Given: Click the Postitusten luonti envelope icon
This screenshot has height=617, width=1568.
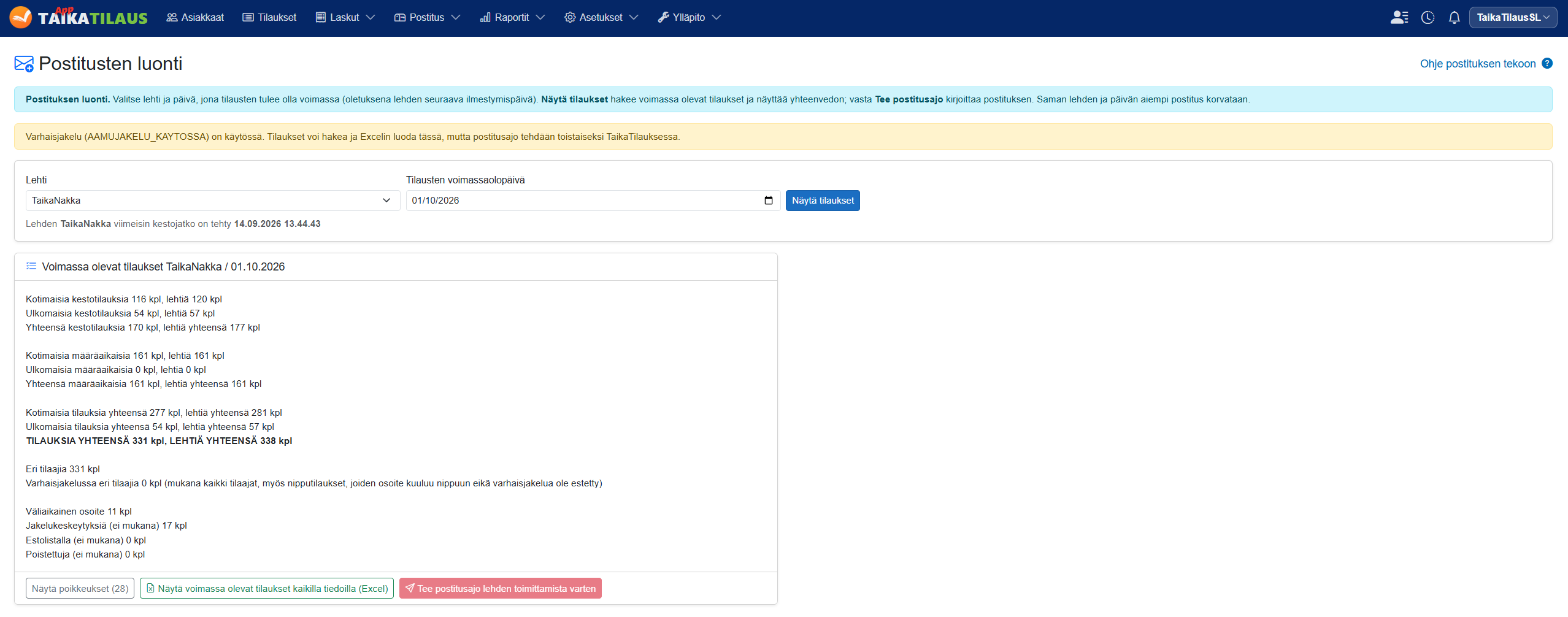Looking at the screenshot, I should (24, 64).
